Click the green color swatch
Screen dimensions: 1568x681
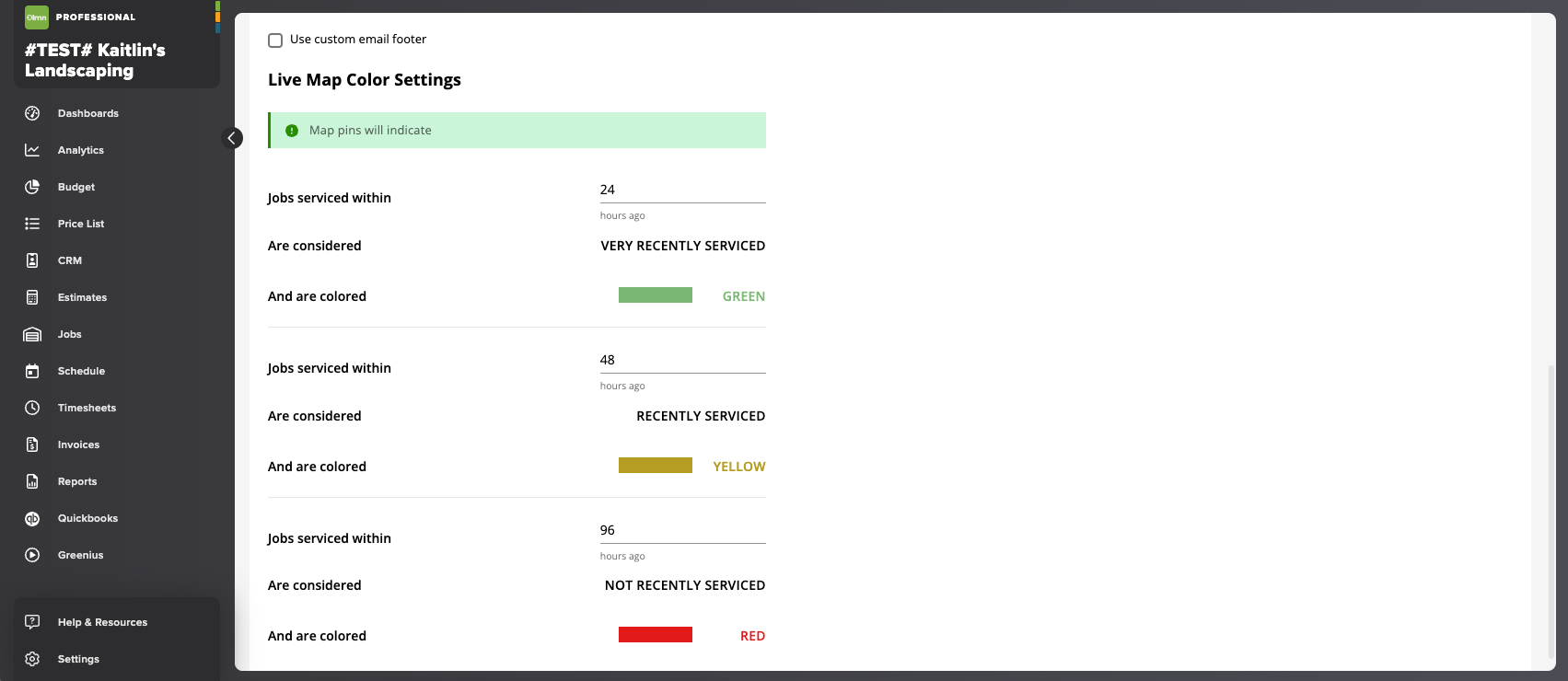tap(656, 295)
